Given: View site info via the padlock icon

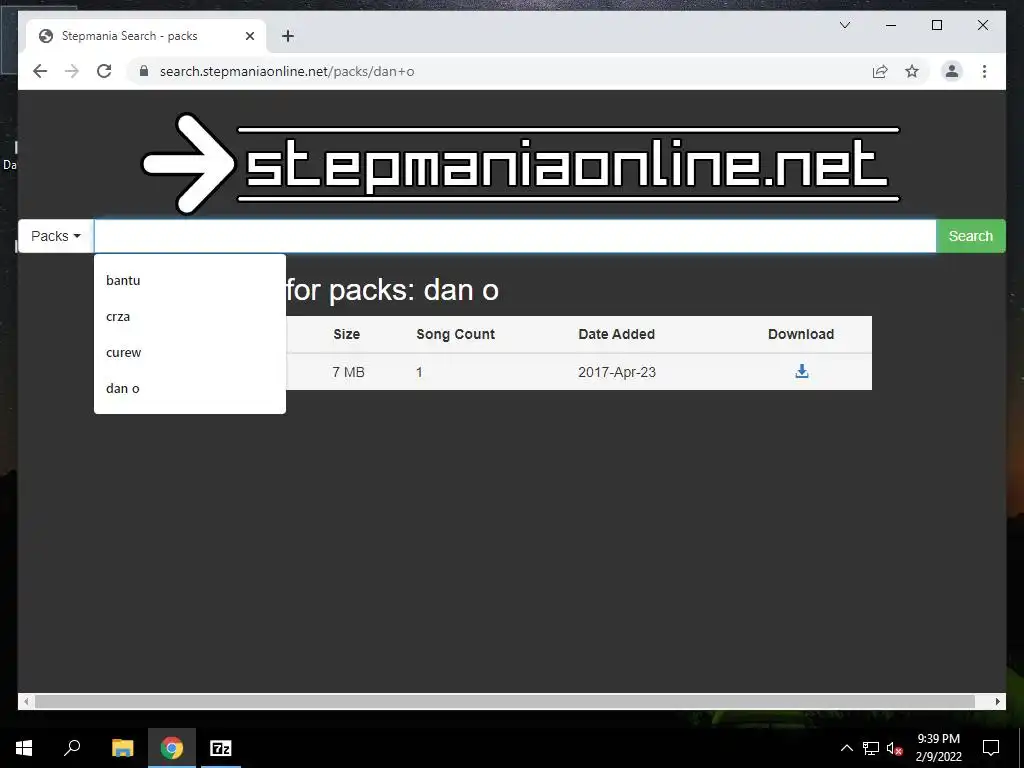Looking at the screenshot, I should point(144,71).
